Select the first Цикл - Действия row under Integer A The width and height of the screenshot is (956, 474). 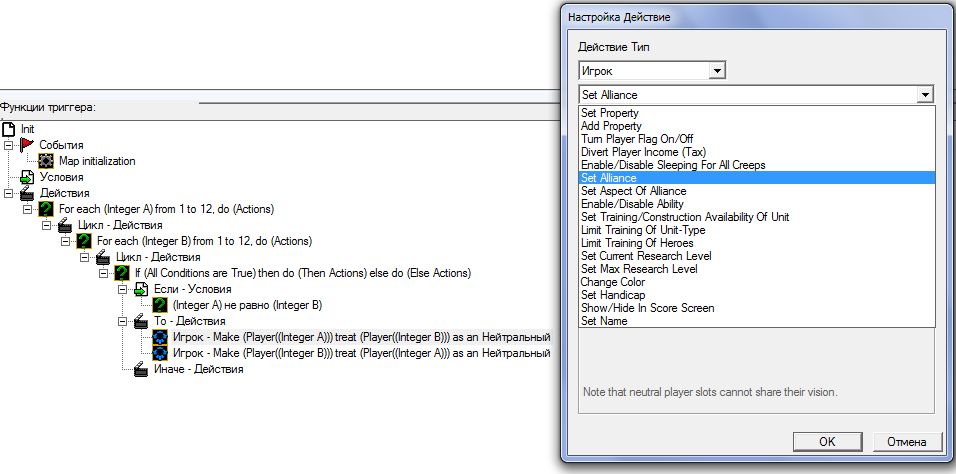click(120, 225)
